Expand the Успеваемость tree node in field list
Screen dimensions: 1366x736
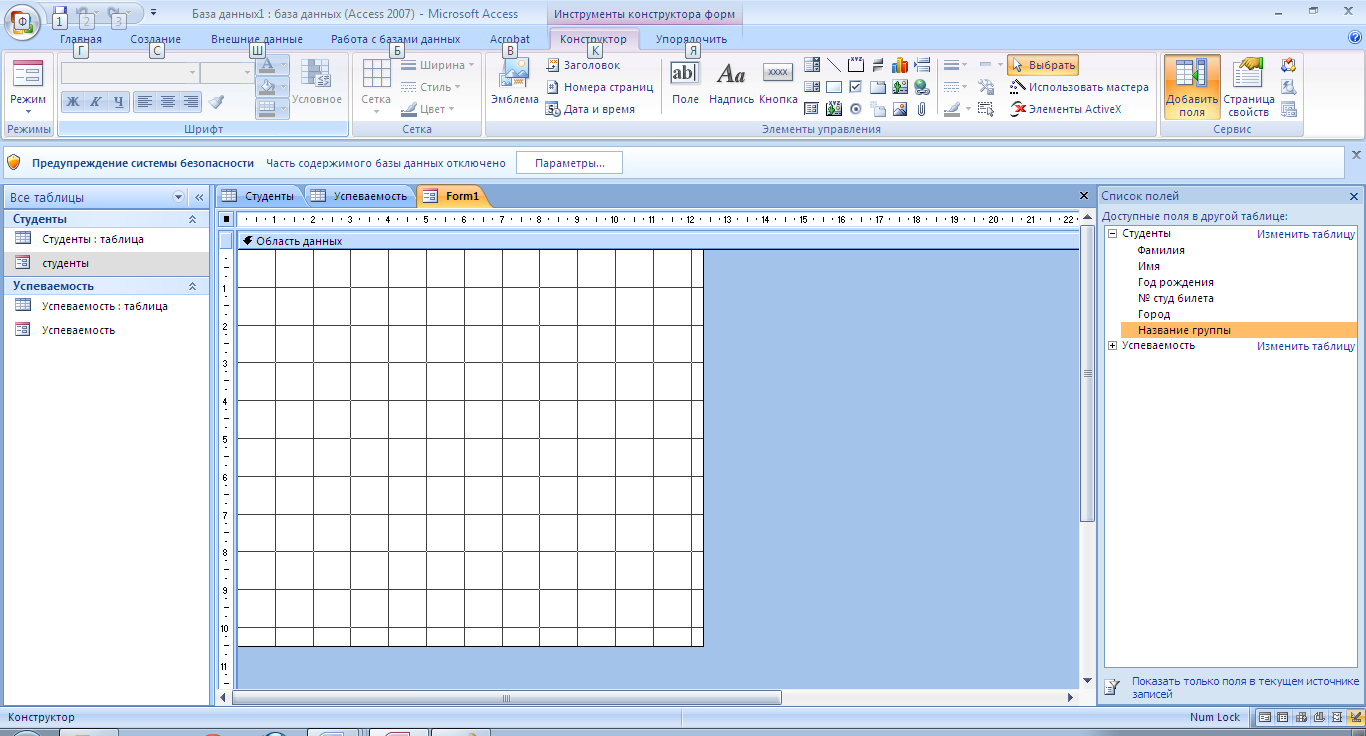1112,345
